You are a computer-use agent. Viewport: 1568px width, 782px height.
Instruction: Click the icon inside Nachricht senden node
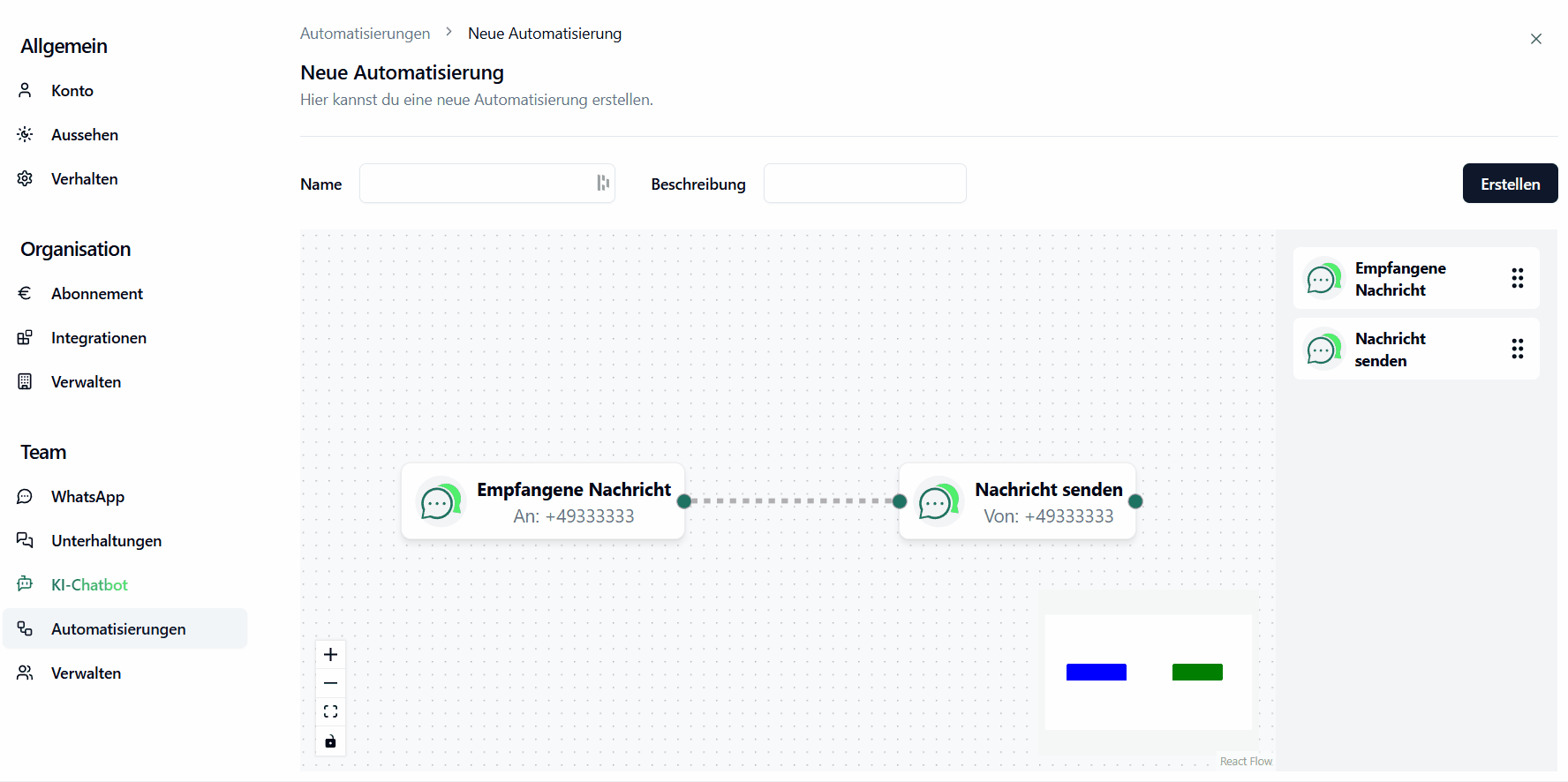[x=939, y=502]
